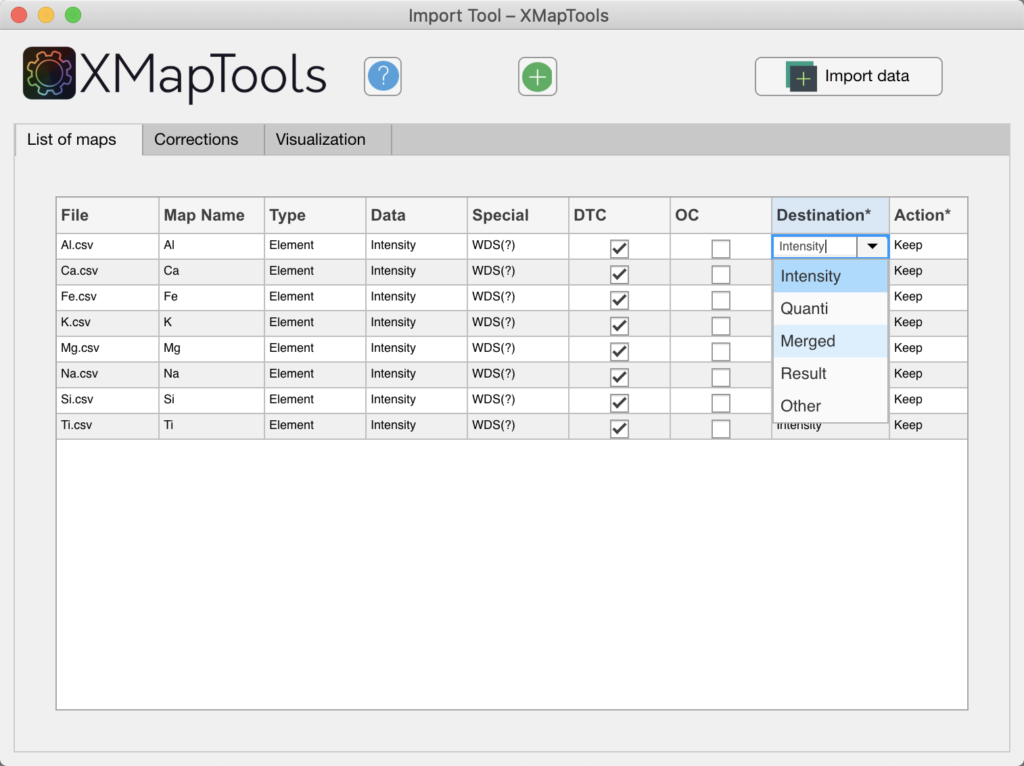The image size is (1024, 766).
Task: Enable the OC checkbox for Ca.csv
Action: click(720, 274)
